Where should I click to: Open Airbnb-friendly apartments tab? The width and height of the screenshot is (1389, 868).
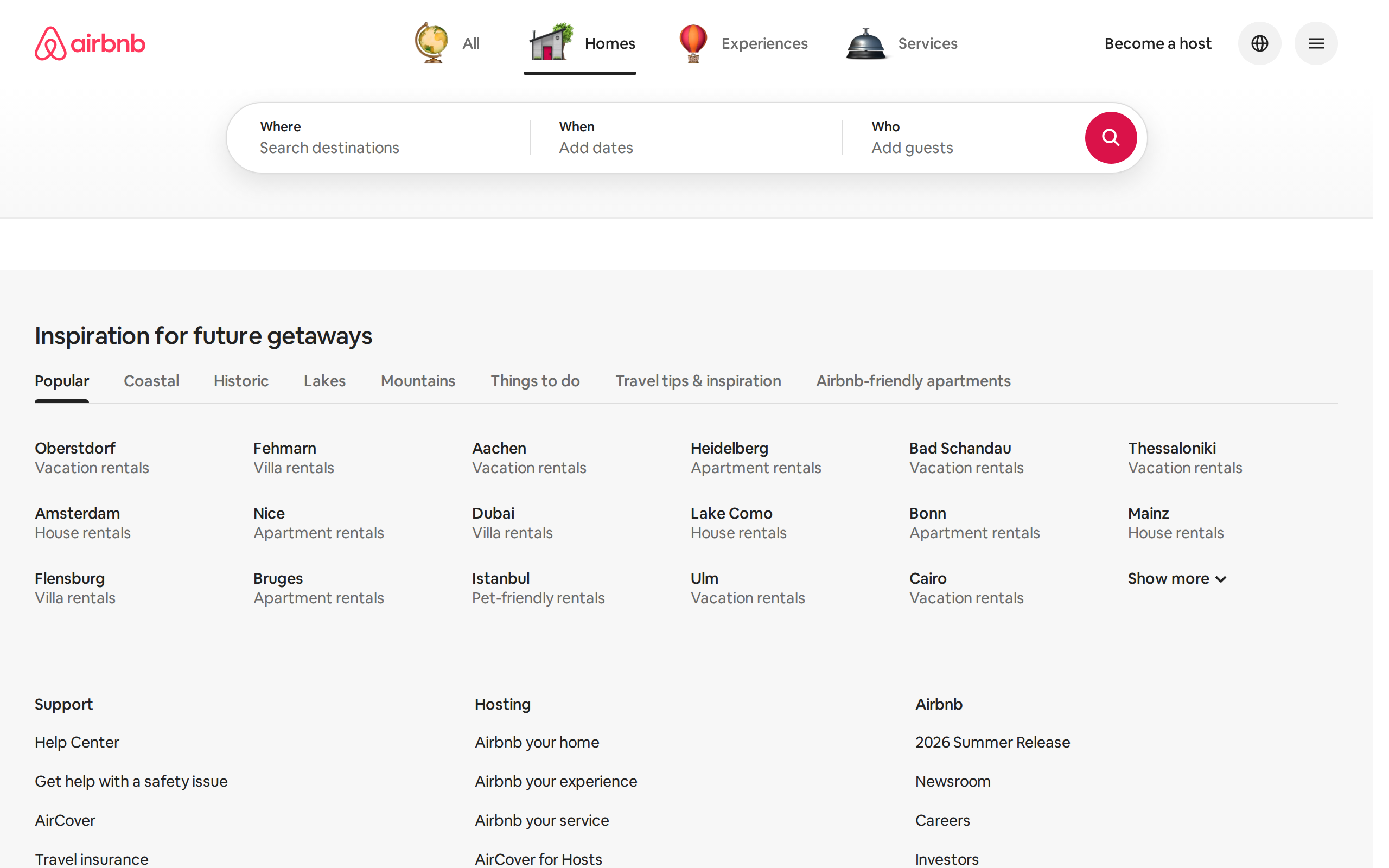point(913,381)
